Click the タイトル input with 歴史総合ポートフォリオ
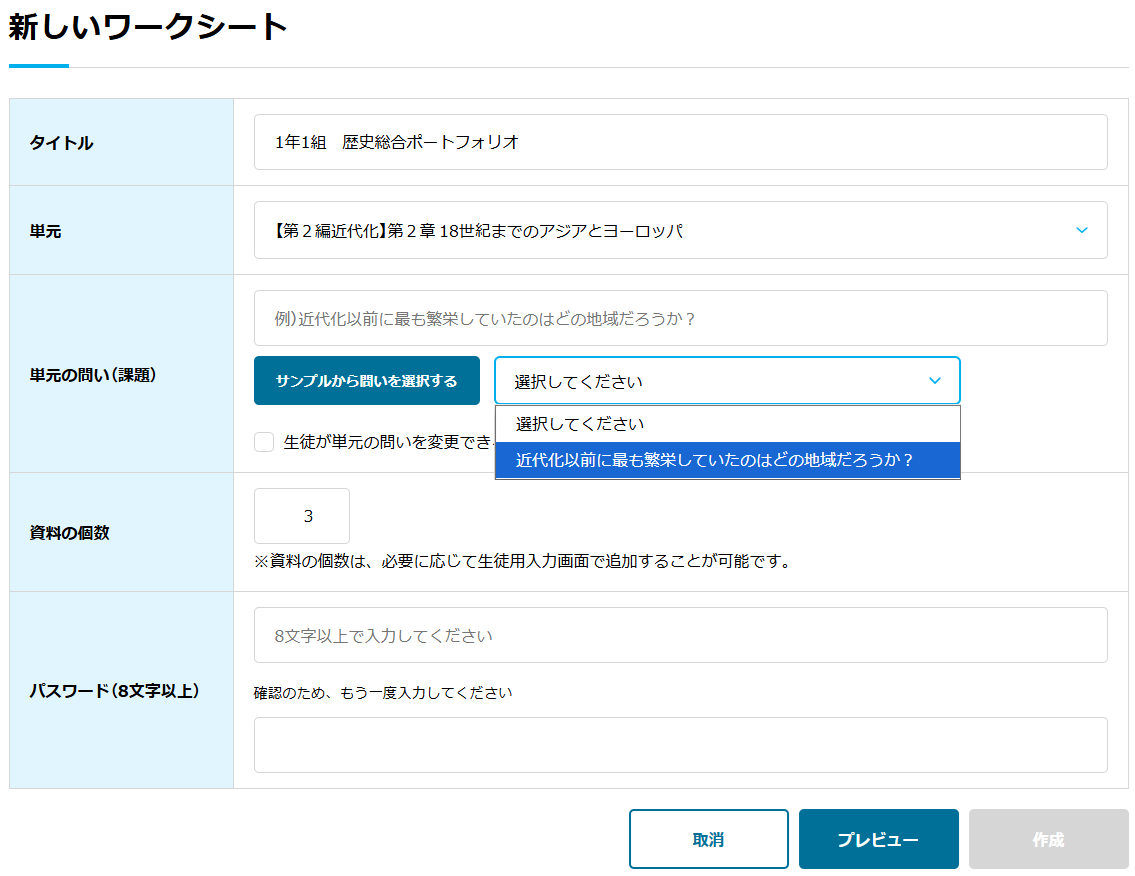 680,142
